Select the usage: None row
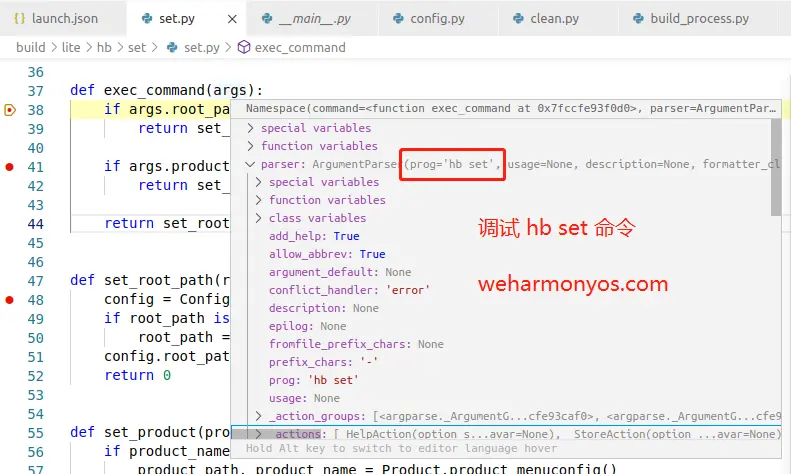Viewport: 791px width, 474px height. click(x=304, y=398)
